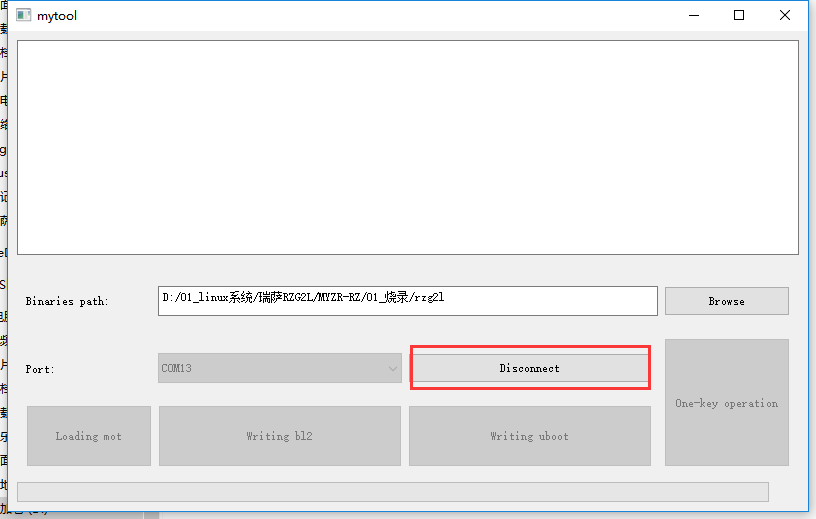Minimize the mytool window
Viewport: 816px width, 519px height.
click(x=694, y=15)
